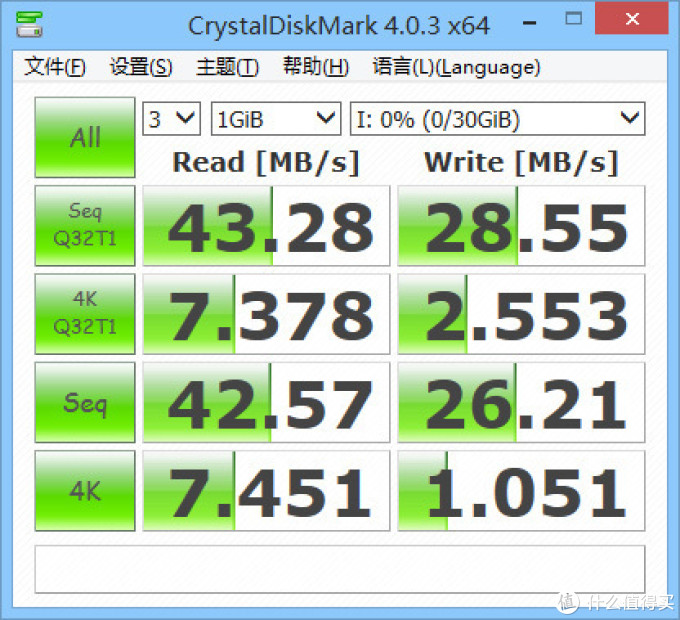Minimize the CrystalDiskMark window
The height and width of the screenshot is (620, 680).
[x=530, y=23]
